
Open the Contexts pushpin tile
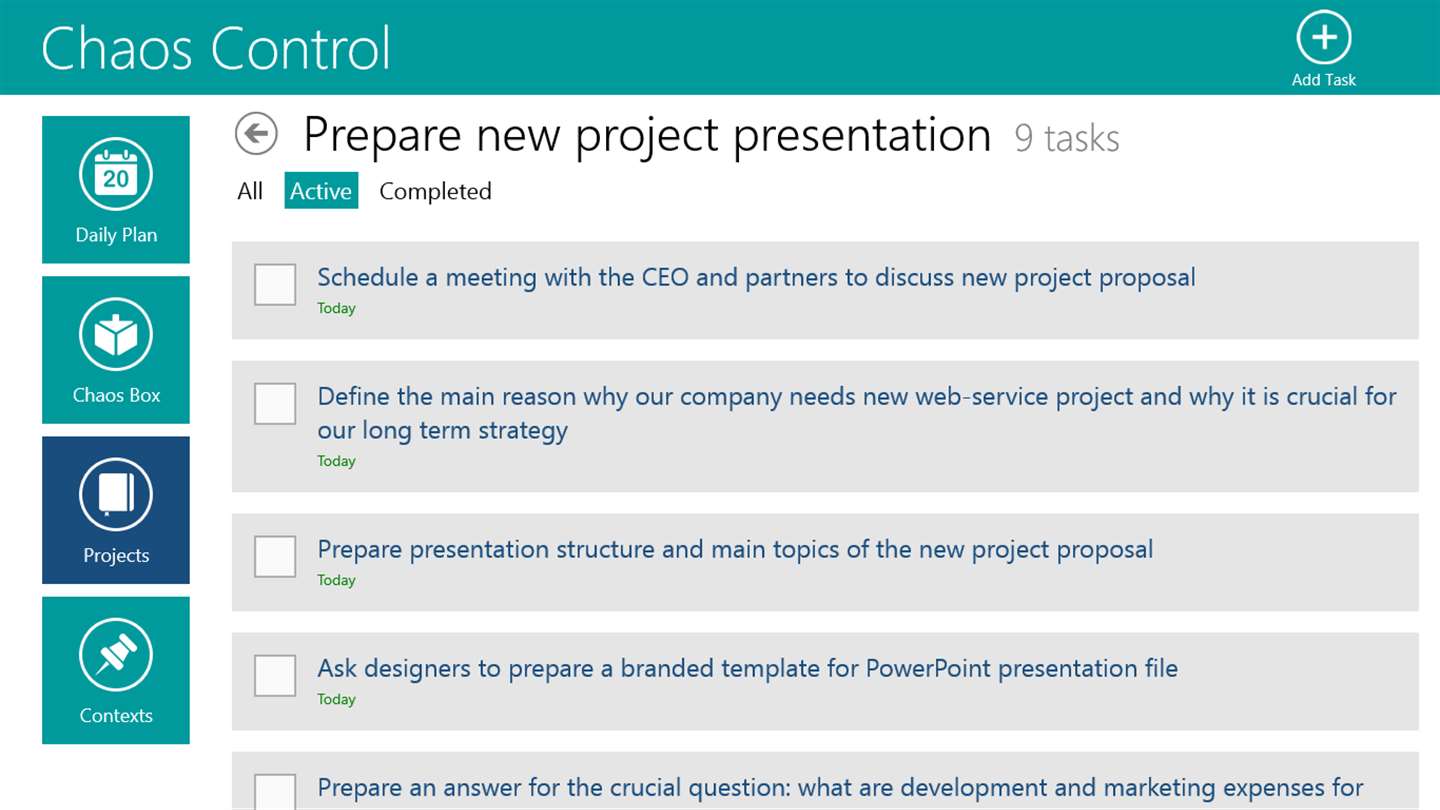pos(116,670)
